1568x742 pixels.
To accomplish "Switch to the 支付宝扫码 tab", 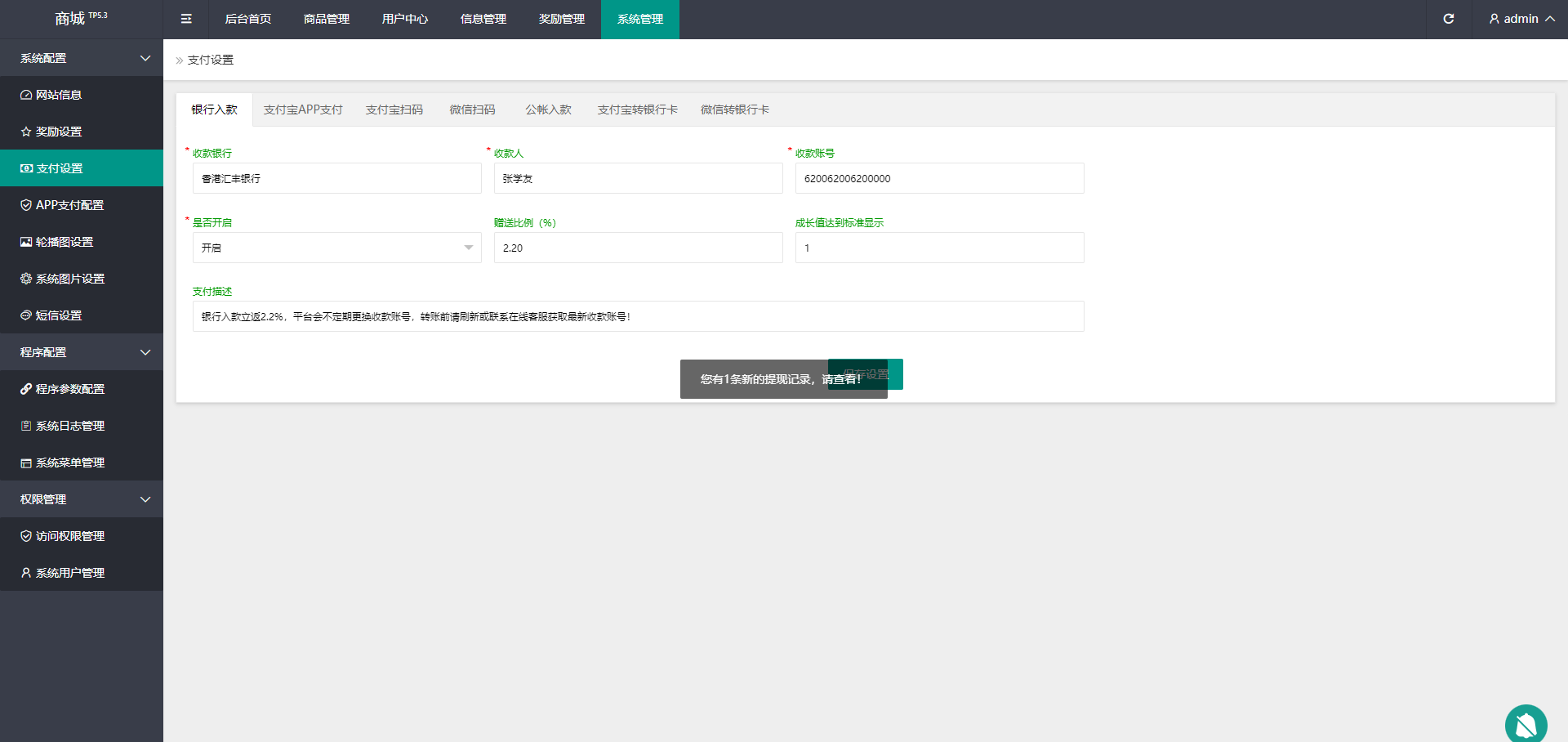I will coord(394,110).
